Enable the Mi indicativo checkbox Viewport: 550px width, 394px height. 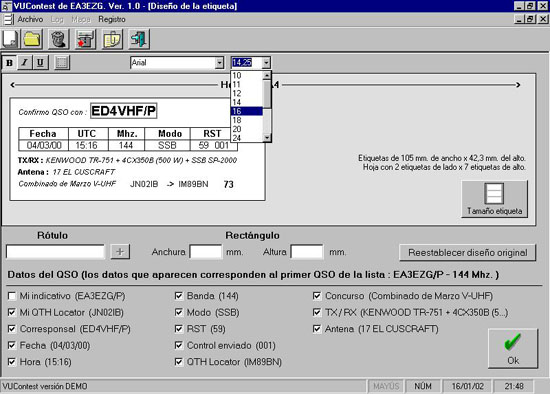click(12, 296)
